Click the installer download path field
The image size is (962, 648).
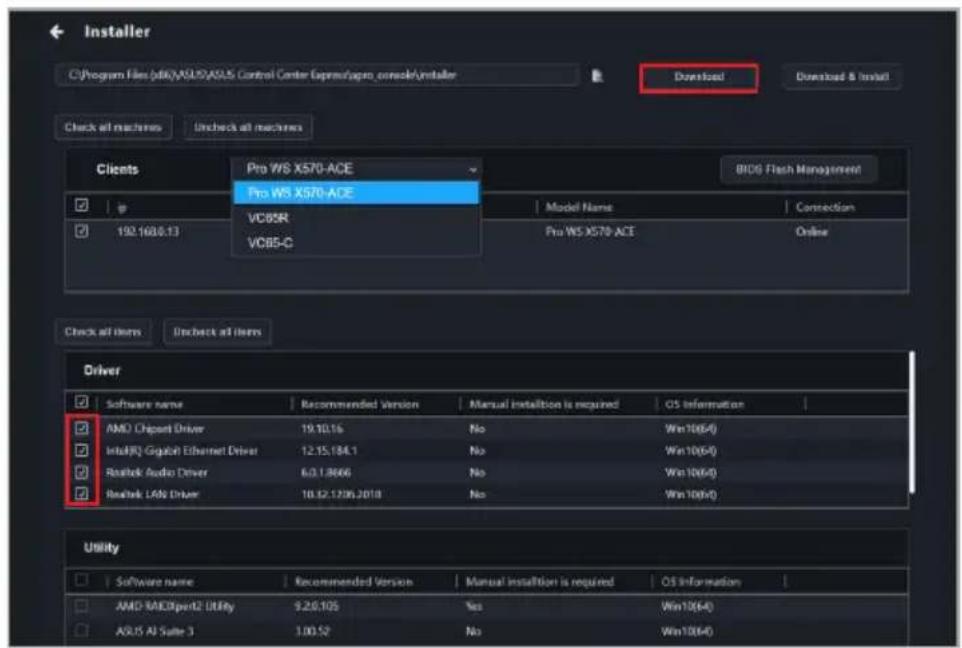[317, 75]
